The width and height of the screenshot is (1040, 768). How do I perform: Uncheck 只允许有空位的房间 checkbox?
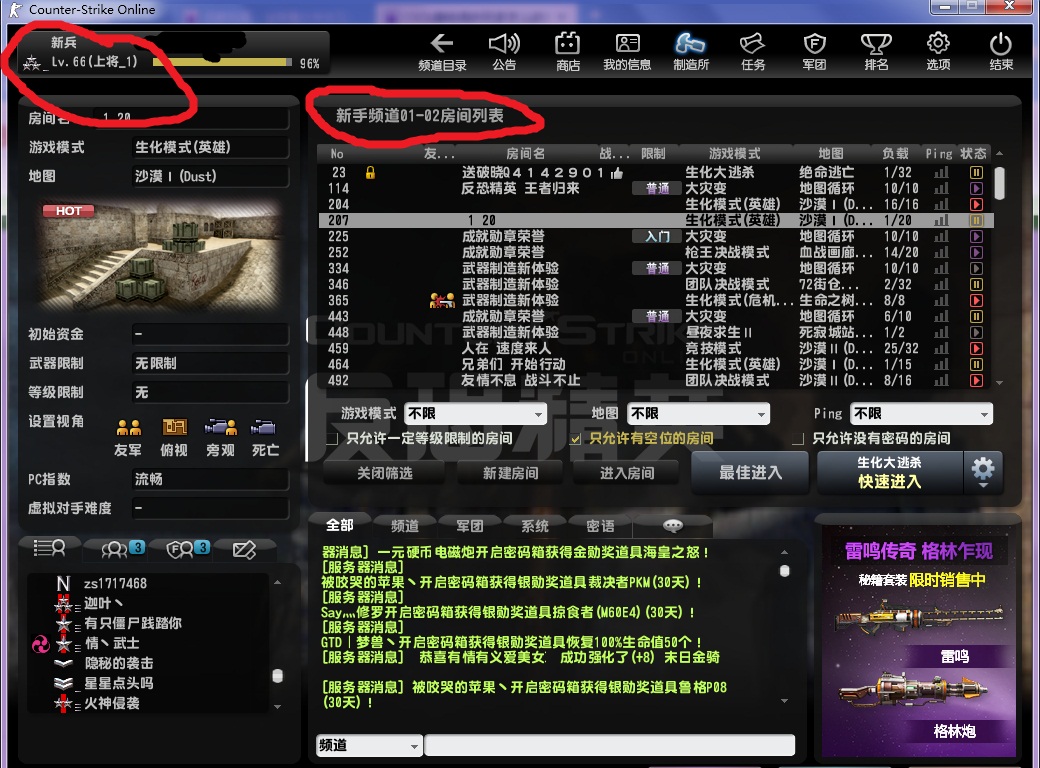click(576, 439)
